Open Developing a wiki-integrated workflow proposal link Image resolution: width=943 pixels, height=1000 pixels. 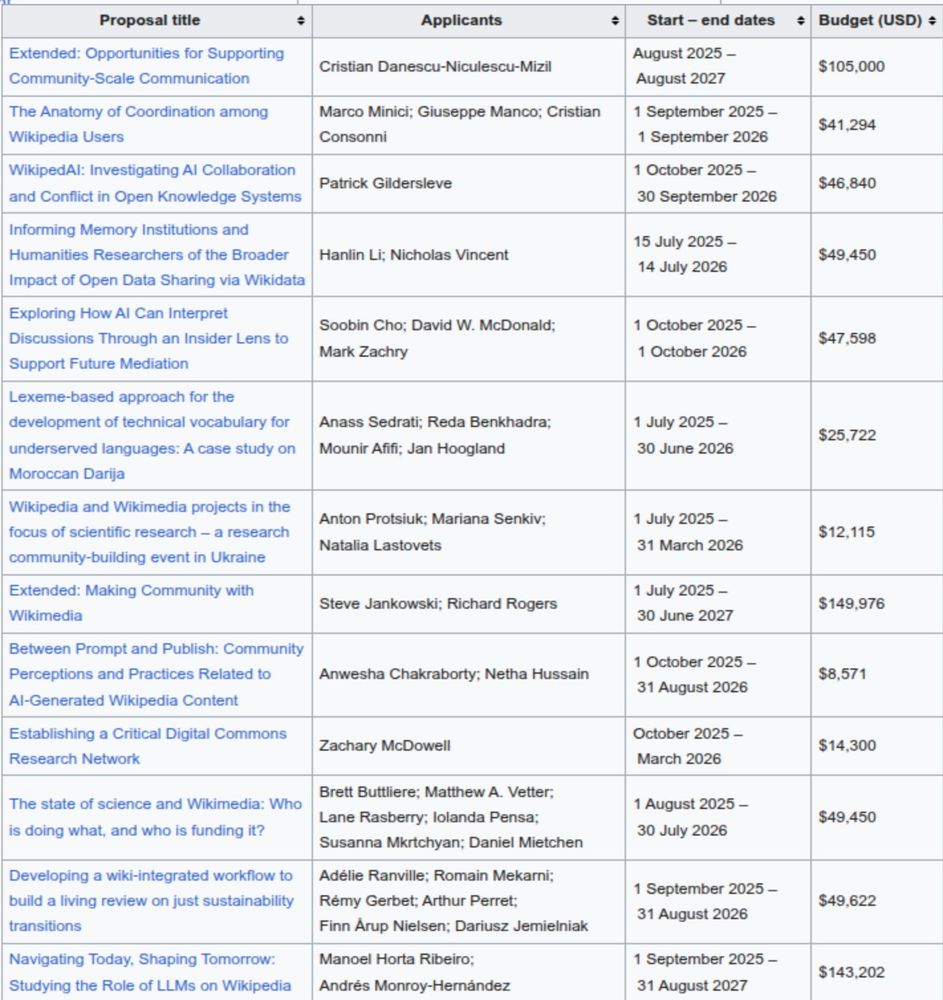[151, 901]
